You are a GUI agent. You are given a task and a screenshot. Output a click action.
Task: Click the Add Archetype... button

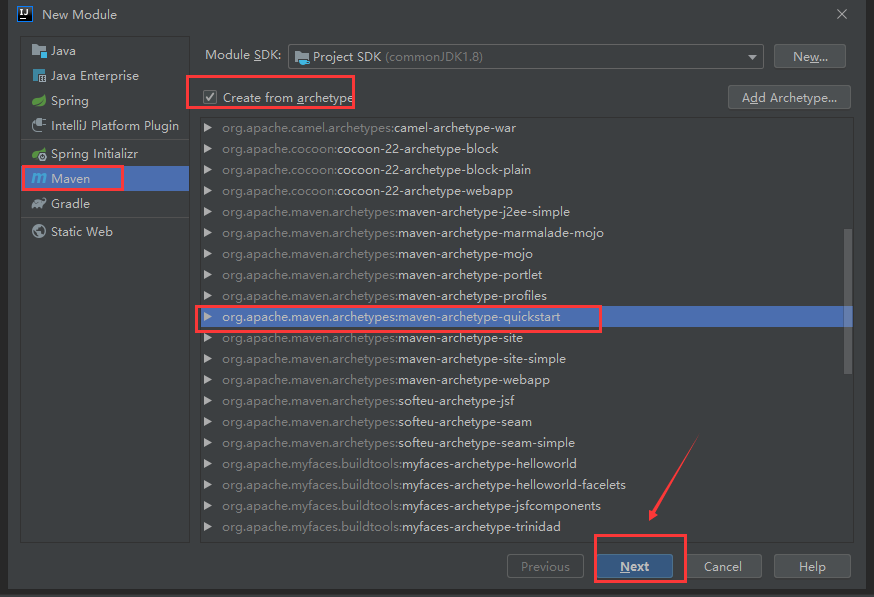(x=789, y=98)
